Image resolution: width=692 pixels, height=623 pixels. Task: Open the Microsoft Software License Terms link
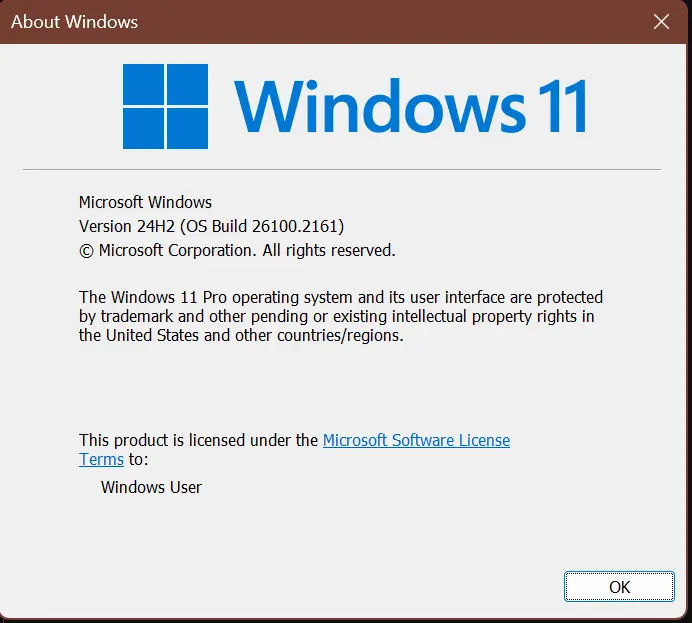click(x=416, y=440)
